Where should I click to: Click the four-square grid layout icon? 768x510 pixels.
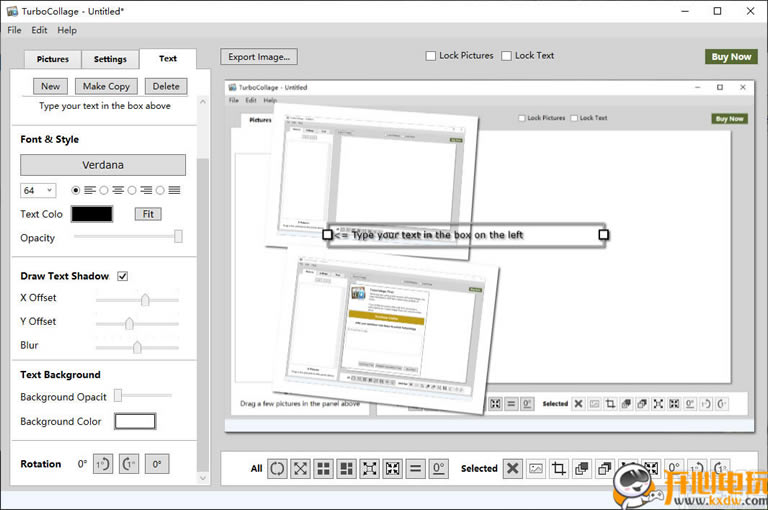click(x=323, y=468)
